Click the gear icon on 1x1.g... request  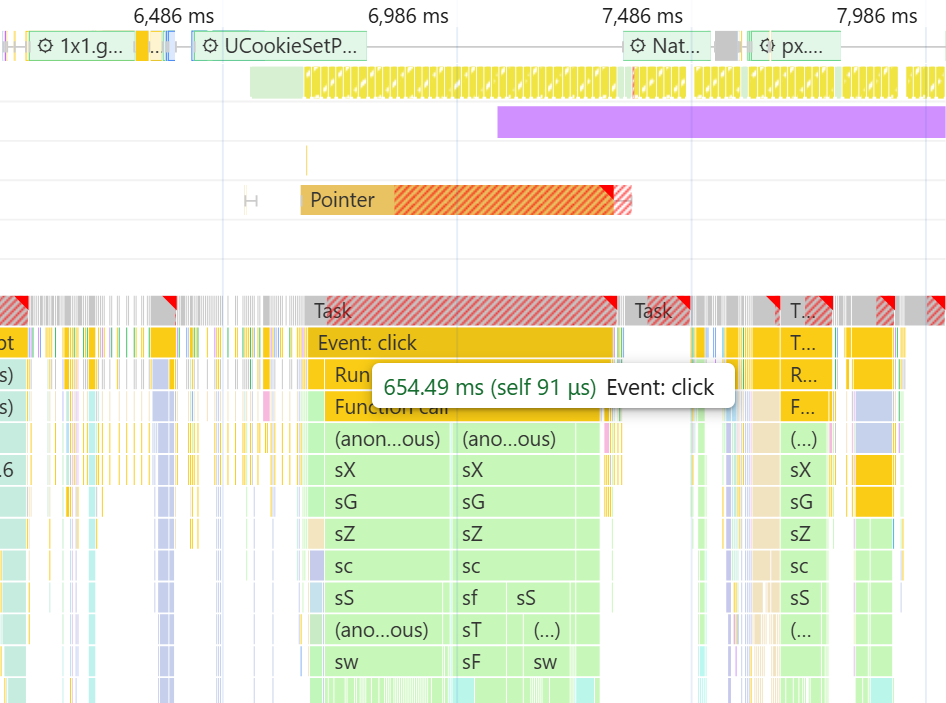45,46
